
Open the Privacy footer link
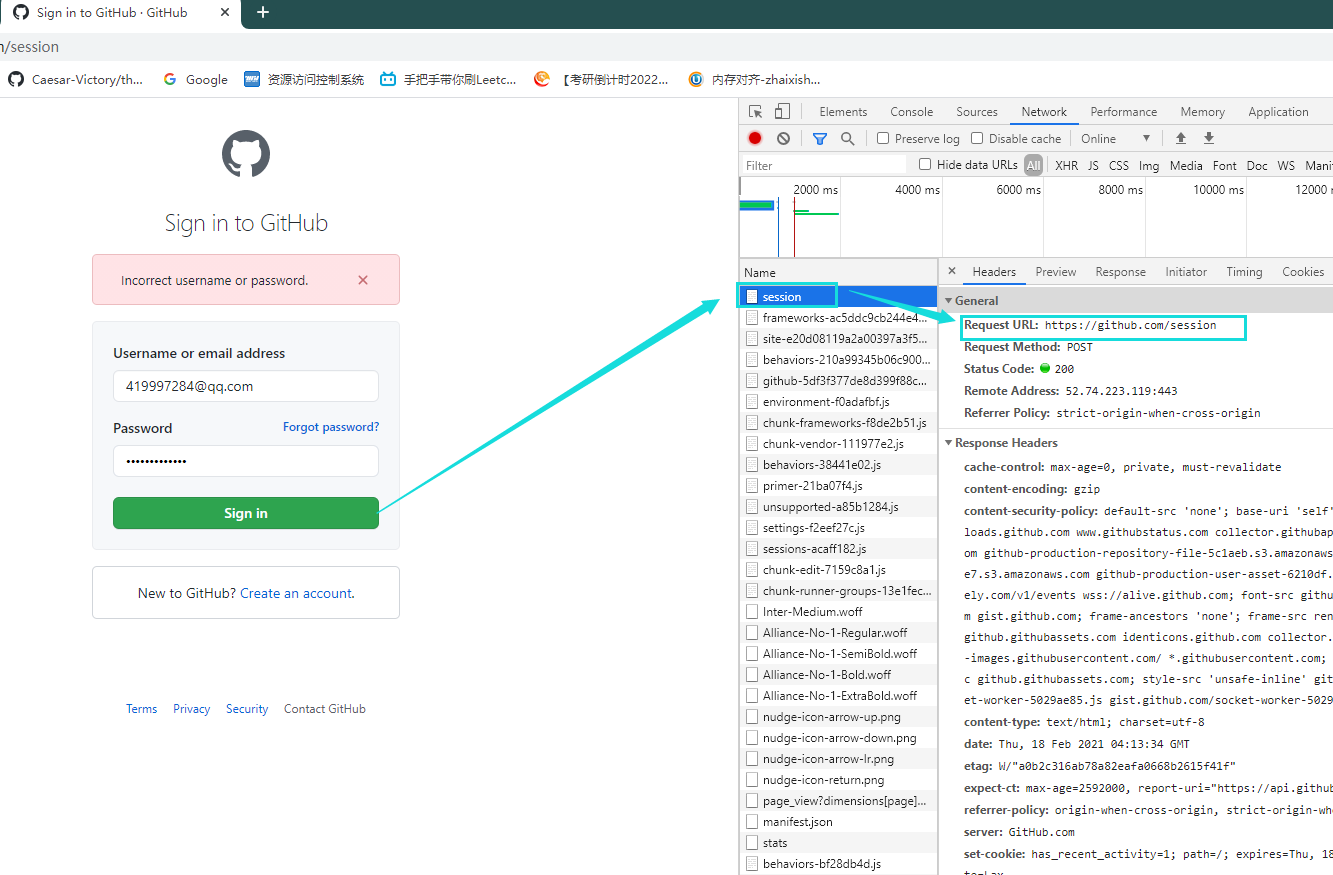click(191, 709)
